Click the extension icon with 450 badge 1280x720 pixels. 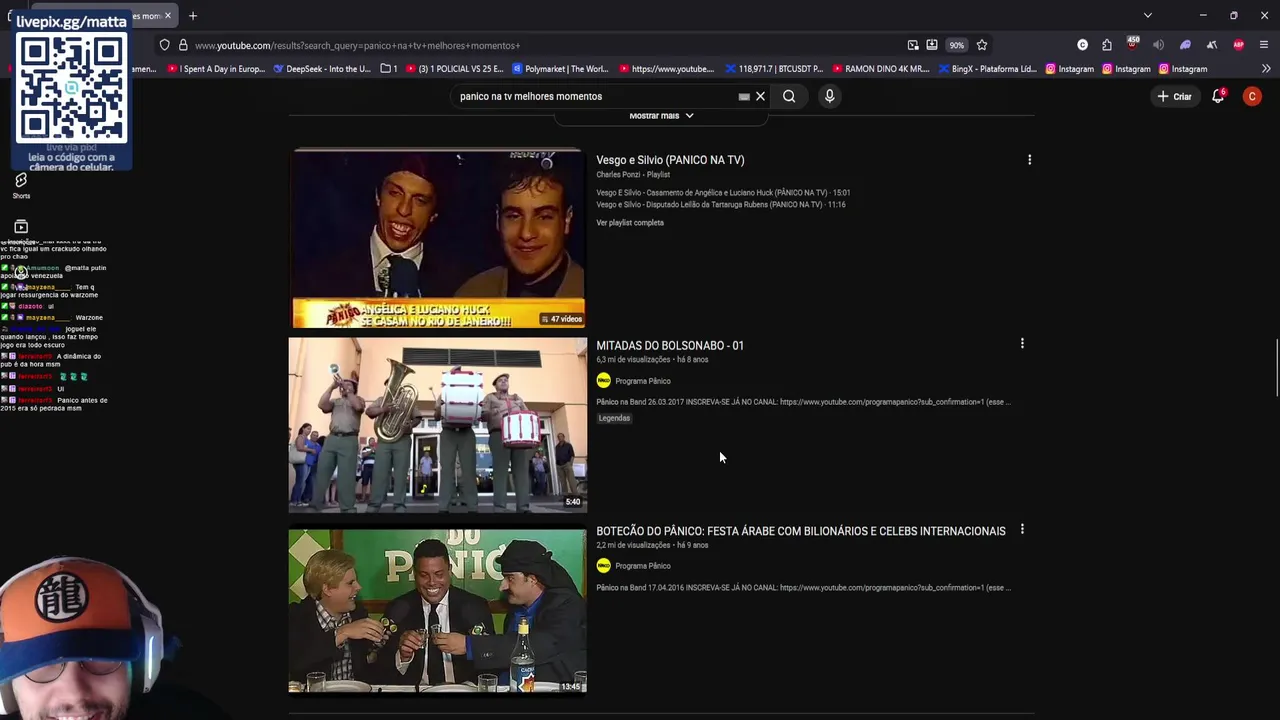(x=1132, y=44)
